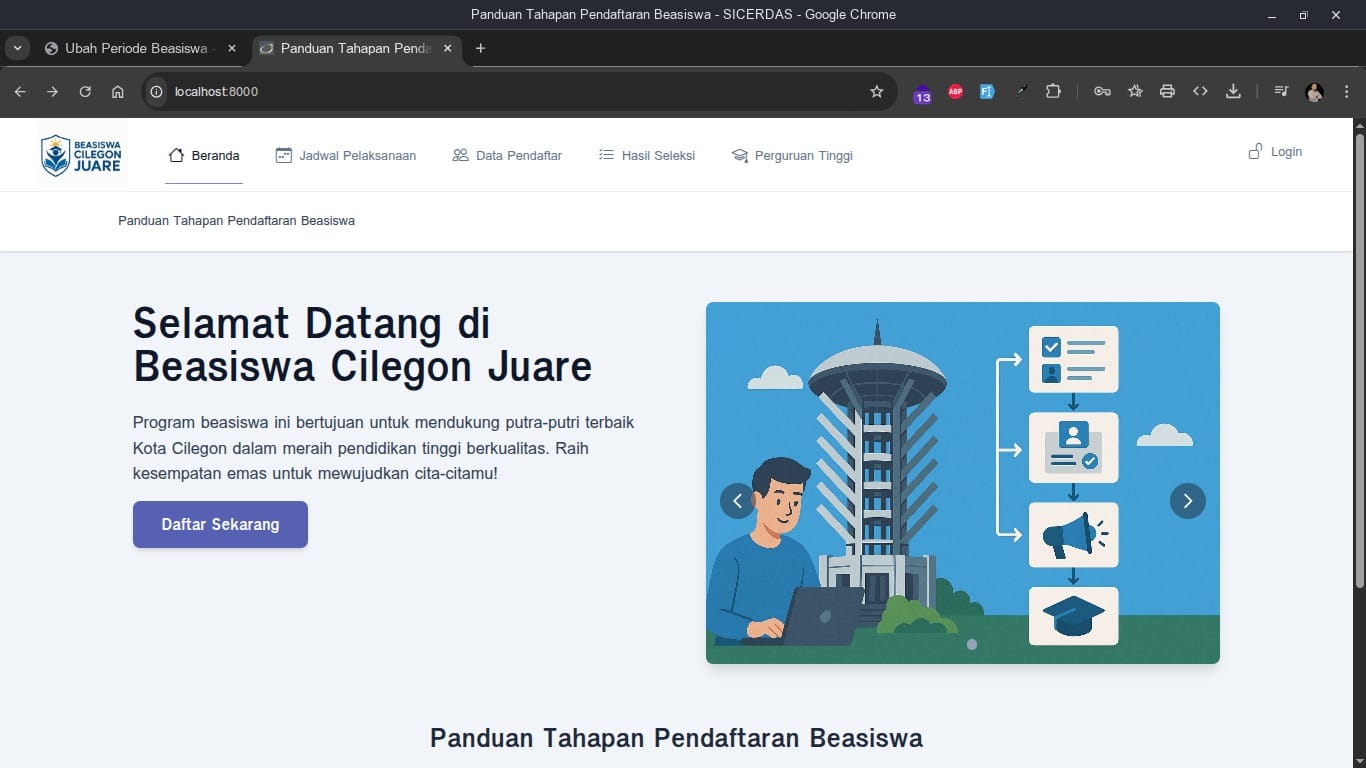1366x768 pixels.
Task: Open the Perguruan Tinggi menu
Action: coord(792,155)
